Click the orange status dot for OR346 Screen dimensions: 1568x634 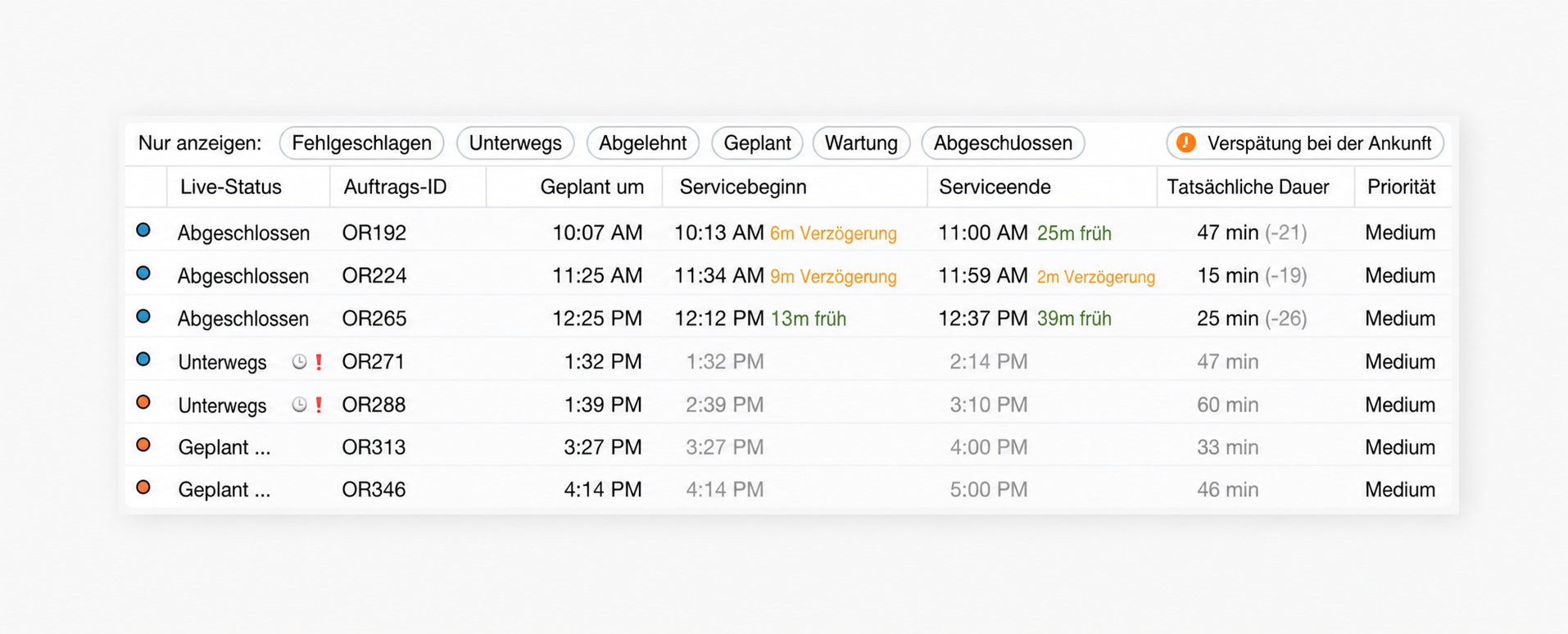coord(143,487)
